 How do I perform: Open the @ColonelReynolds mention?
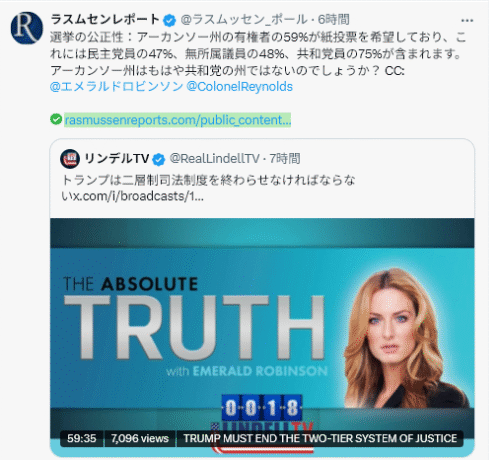coord(239,86)
